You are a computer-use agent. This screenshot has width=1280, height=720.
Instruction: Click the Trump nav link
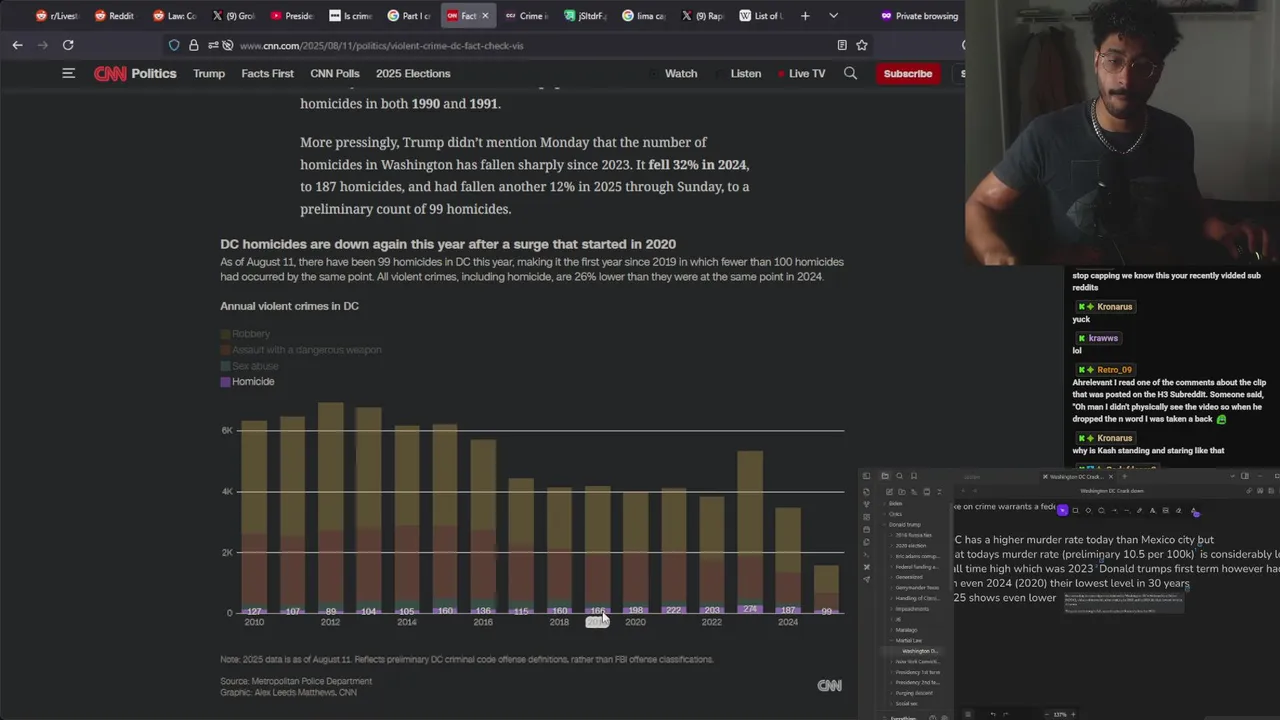[x=209, y=73]
